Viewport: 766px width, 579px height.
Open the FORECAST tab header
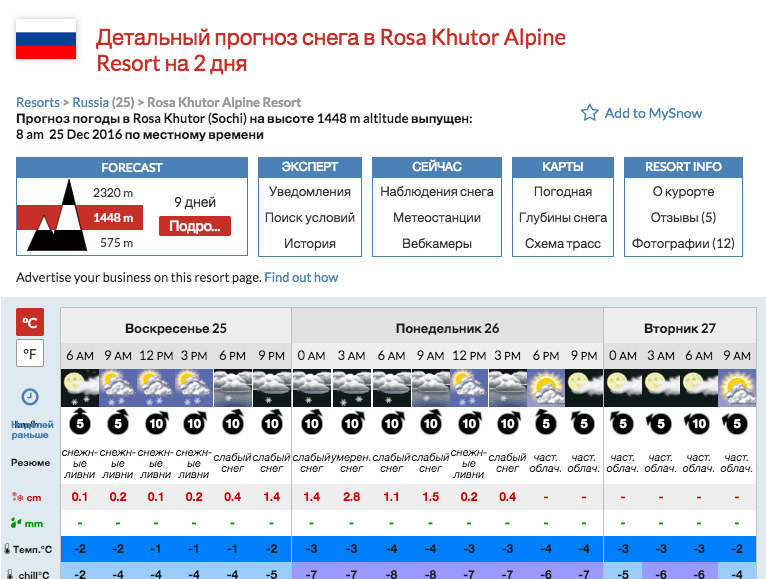(x=132, y=167)
